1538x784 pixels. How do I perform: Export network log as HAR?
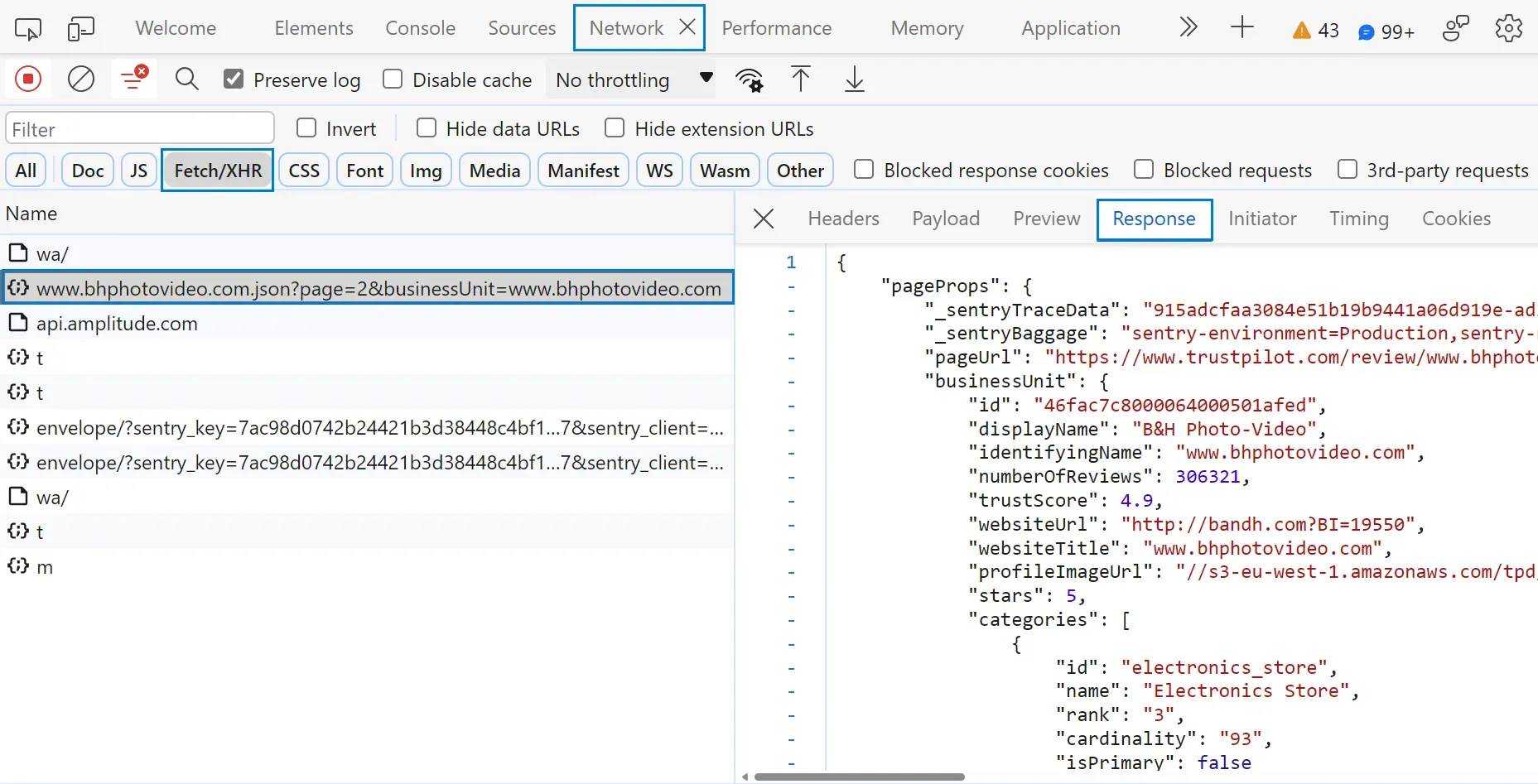click(x=855, y=79)
